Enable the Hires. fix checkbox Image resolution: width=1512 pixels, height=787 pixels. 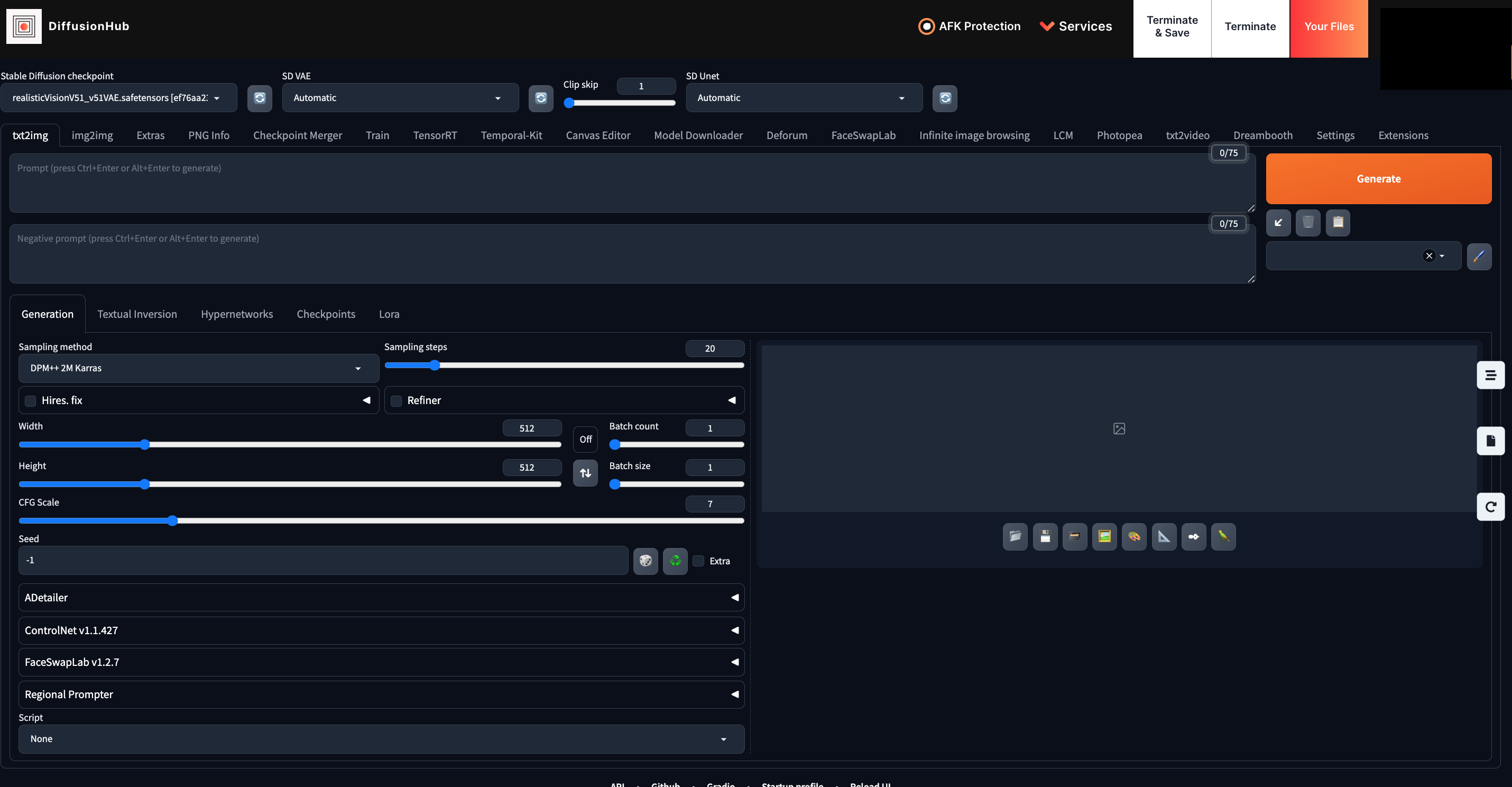[x=31, y=400]
